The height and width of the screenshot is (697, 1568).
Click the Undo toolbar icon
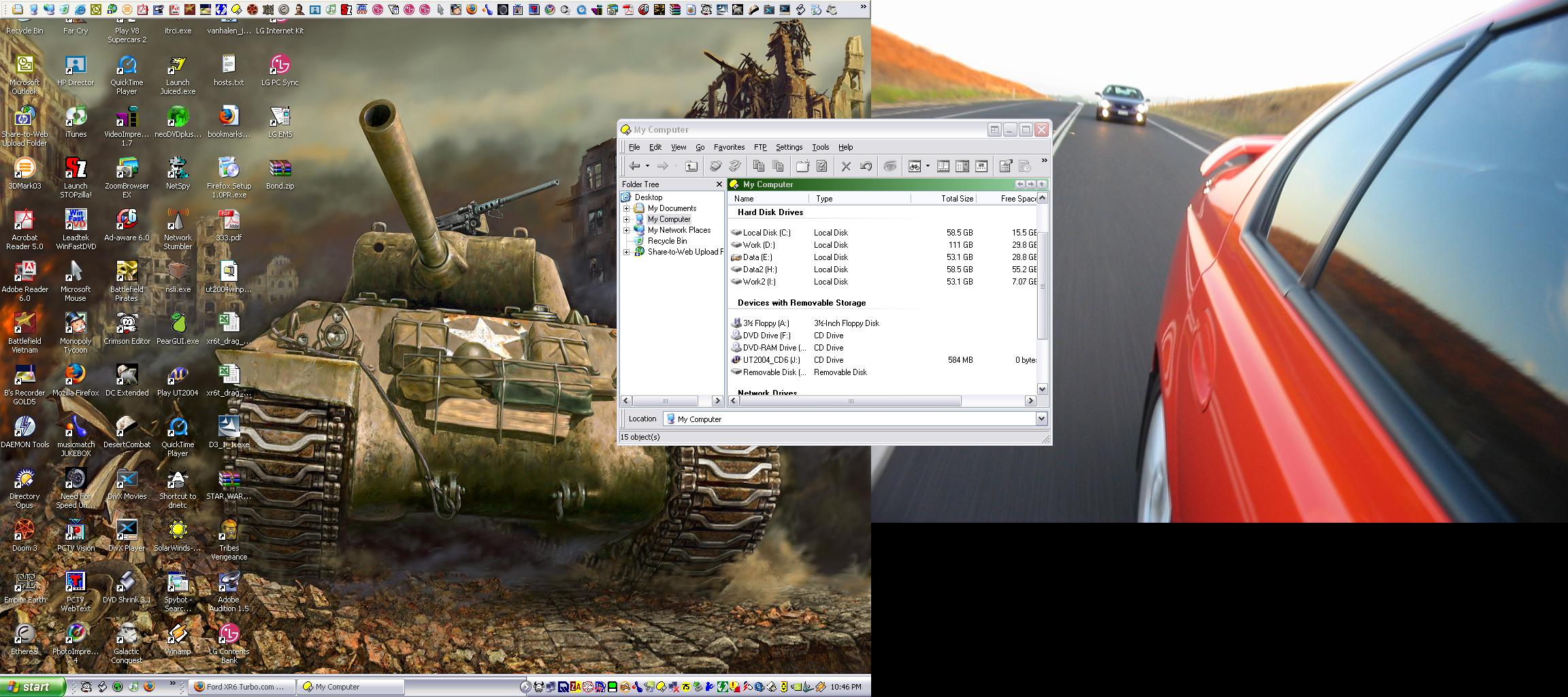pyautogui.click(x=866, y=166)
